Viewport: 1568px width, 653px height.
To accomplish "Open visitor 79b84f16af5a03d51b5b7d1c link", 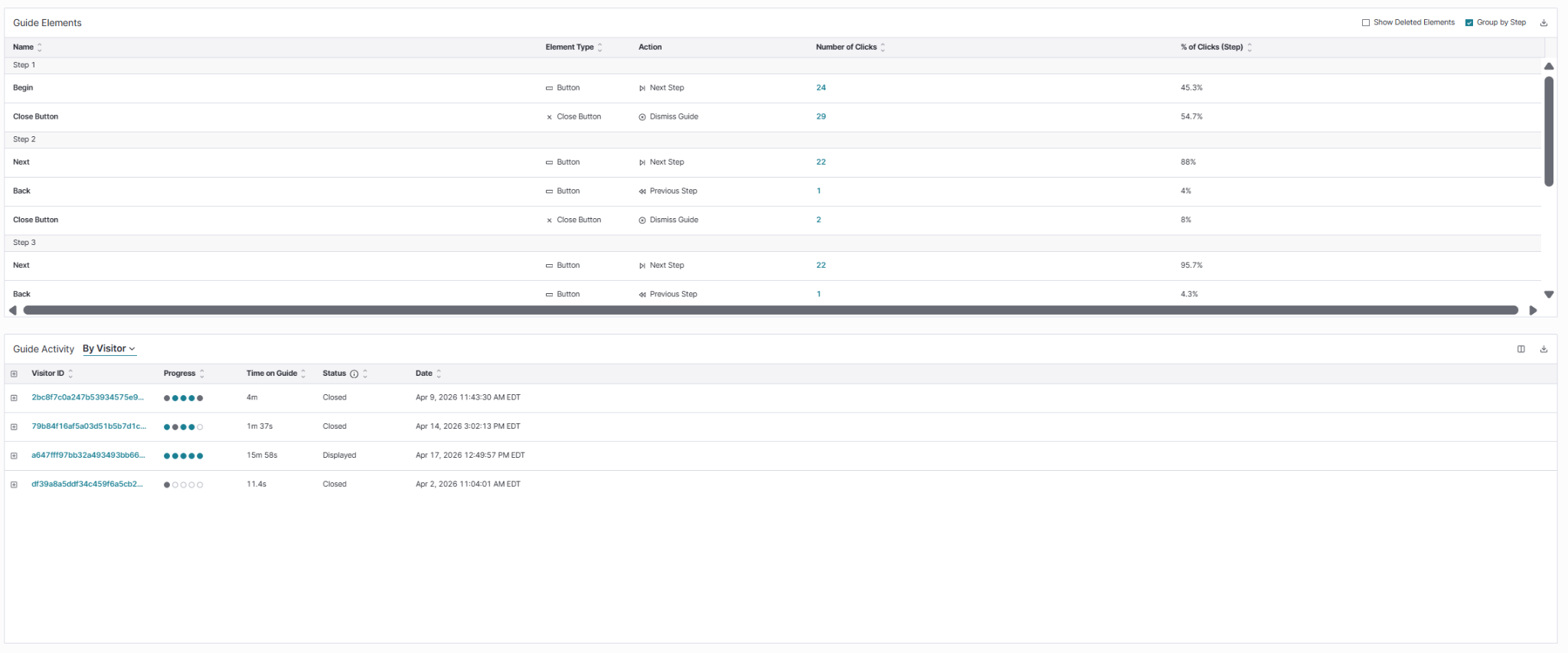I will click(89, 426).
